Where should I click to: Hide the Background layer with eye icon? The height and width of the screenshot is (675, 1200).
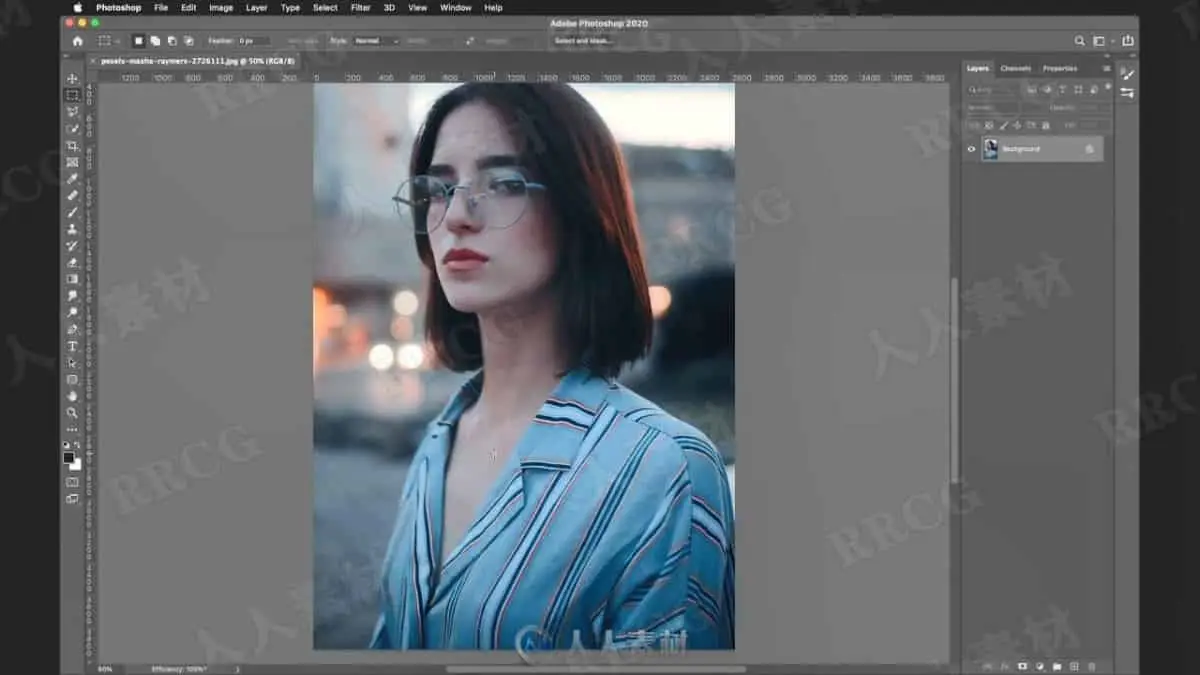pos(970,149)
